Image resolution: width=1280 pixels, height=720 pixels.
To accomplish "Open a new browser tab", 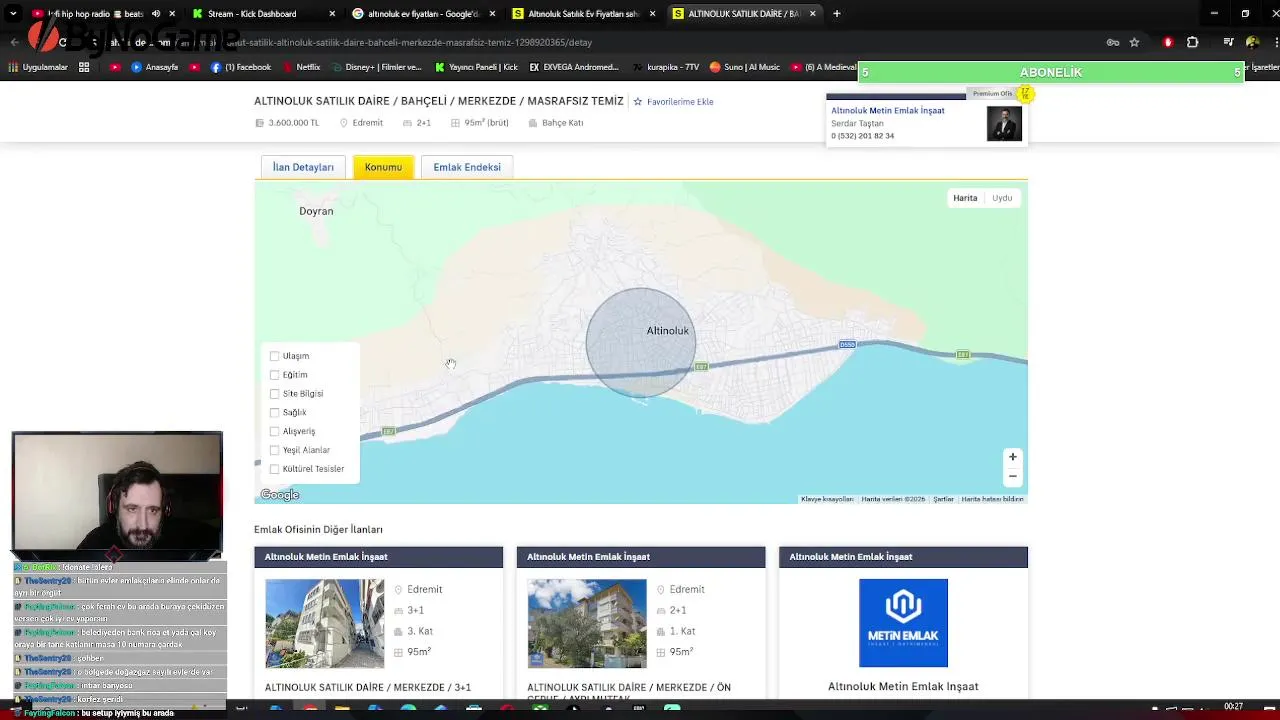I will click(x=837, y=14).
